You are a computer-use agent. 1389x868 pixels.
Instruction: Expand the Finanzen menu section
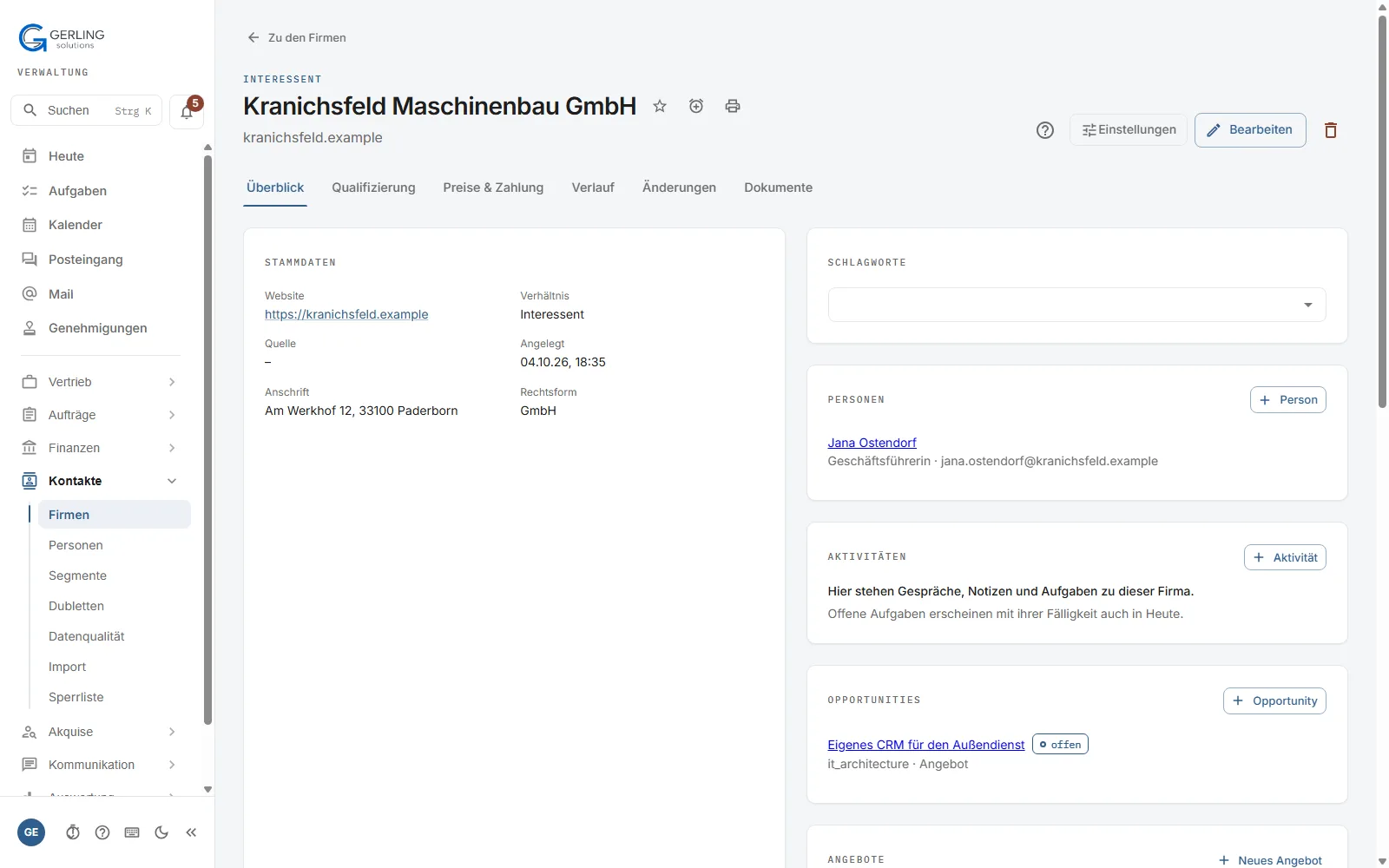coord(101,448)
